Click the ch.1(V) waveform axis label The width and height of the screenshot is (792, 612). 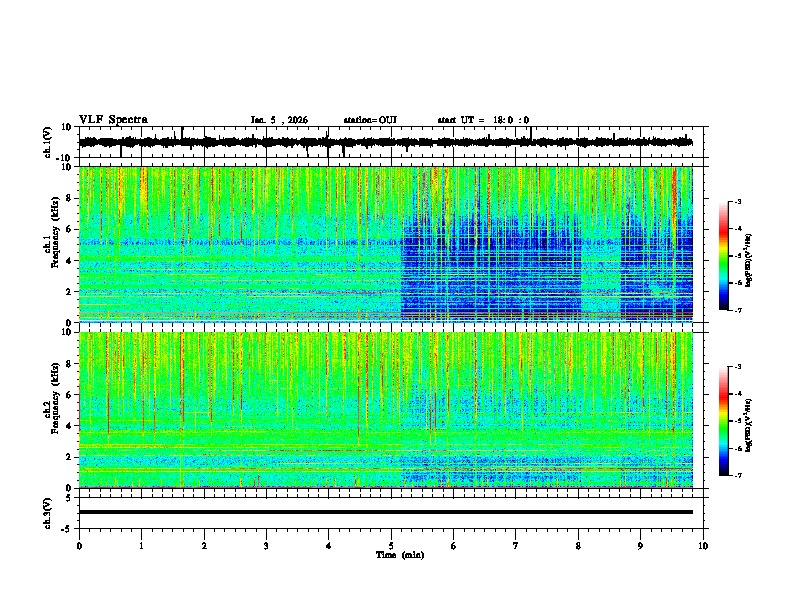48,142
